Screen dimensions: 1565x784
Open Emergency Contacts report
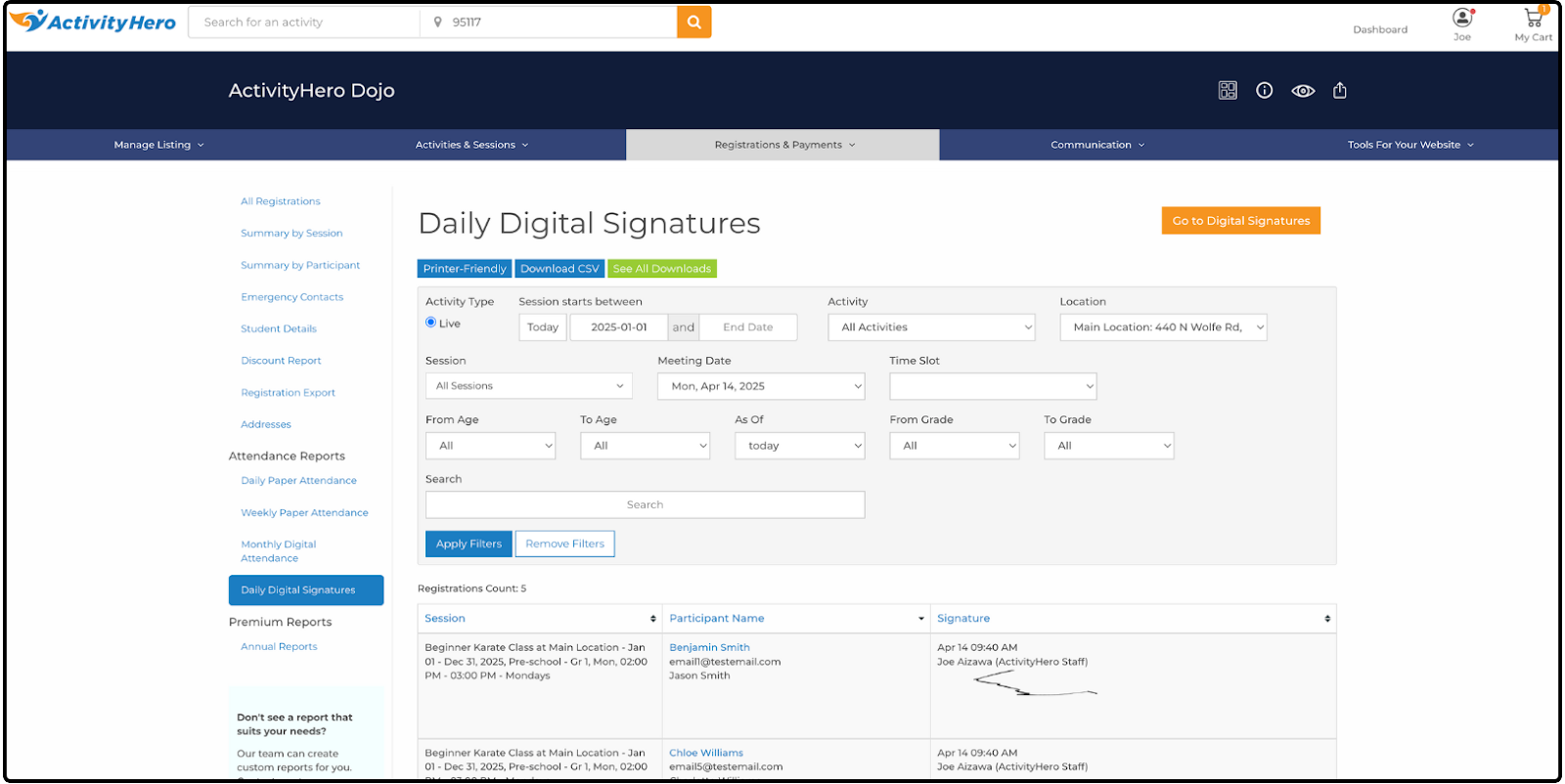(292, 297)
